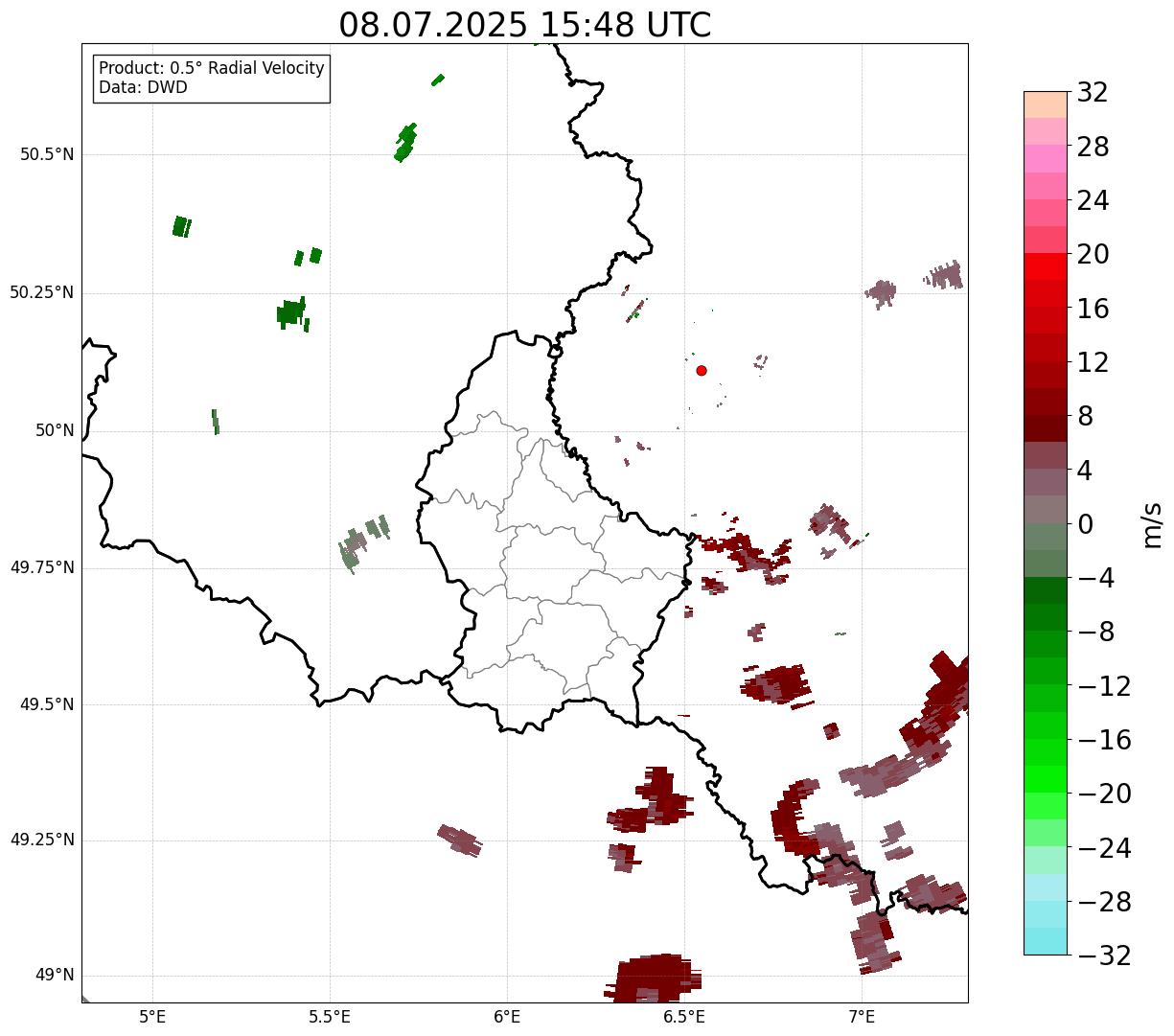Click the colorbar tick label −20
The width and height of the screenshot is (1174, 1036).
1104,794
